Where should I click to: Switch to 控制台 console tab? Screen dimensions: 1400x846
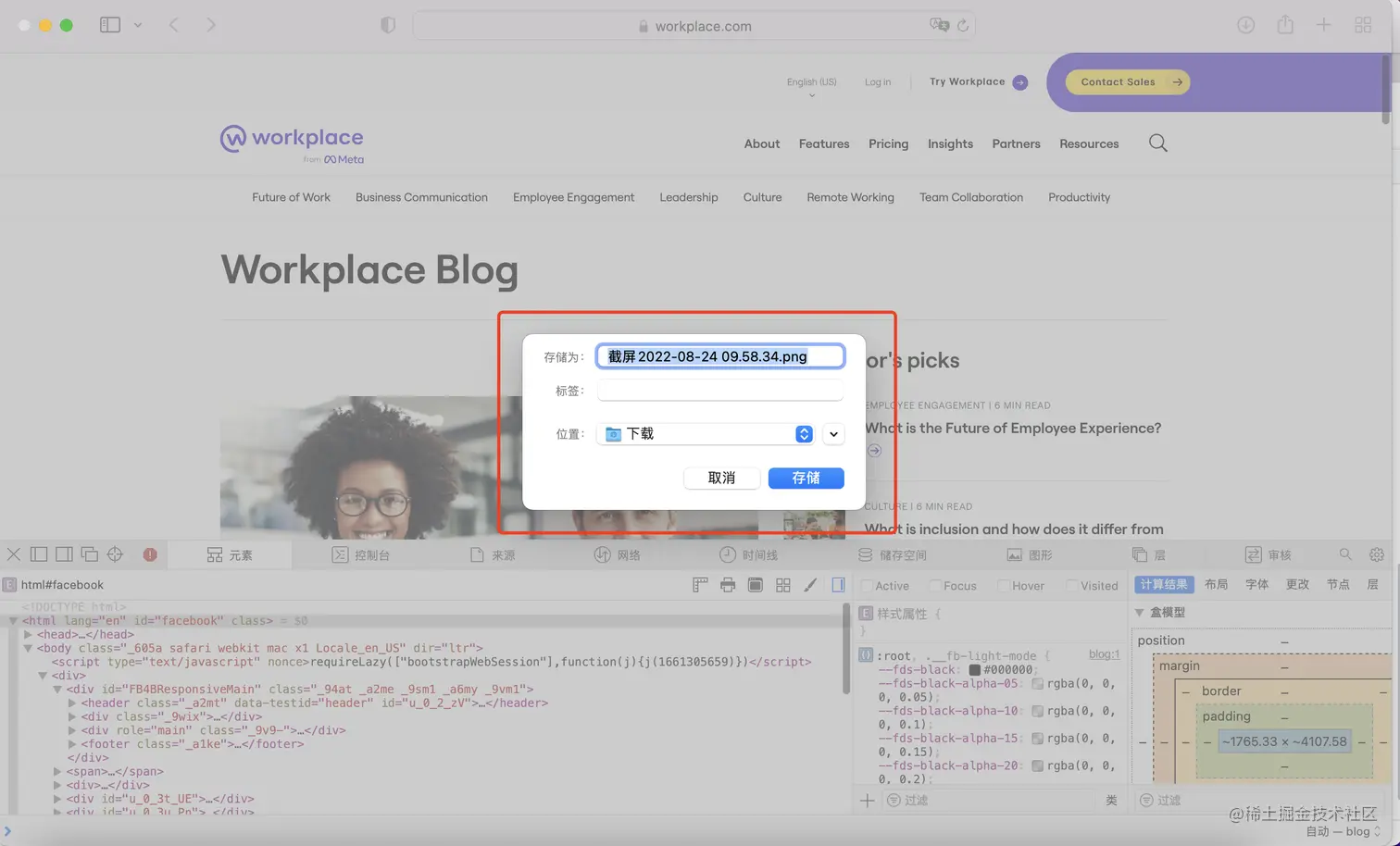[x=361, y=554]
